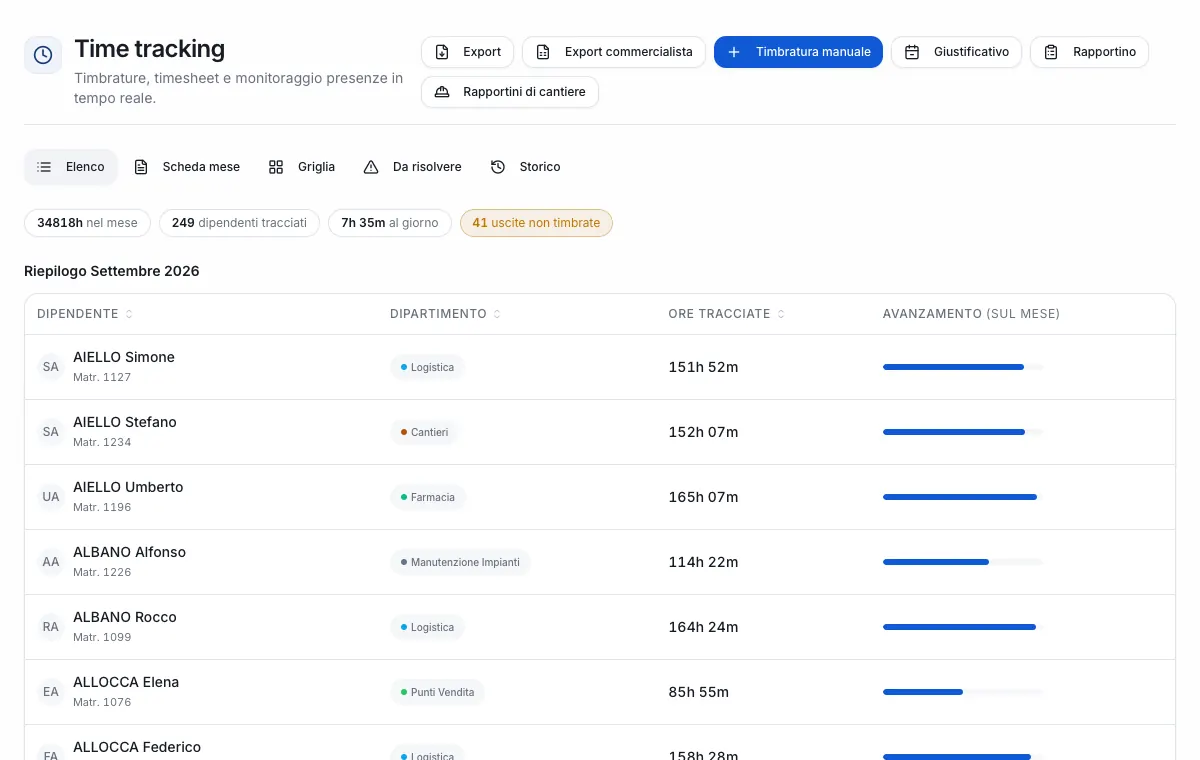The height and width of the screenshot is (760, 1200).
Task: Click the Rapportino button
Action: point(1089,52)
